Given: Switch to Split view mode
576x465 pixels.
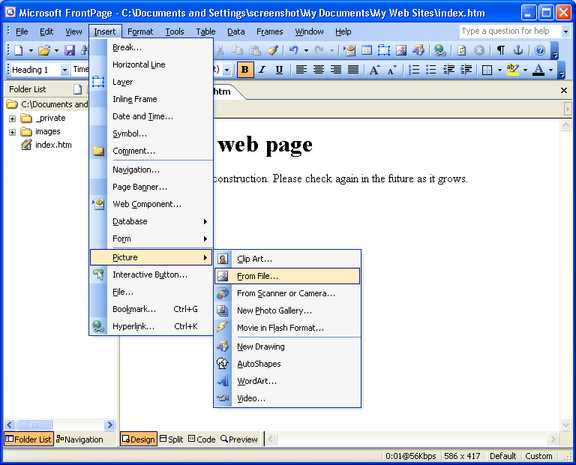Looking at the screenshot, I should pos(171,439).
